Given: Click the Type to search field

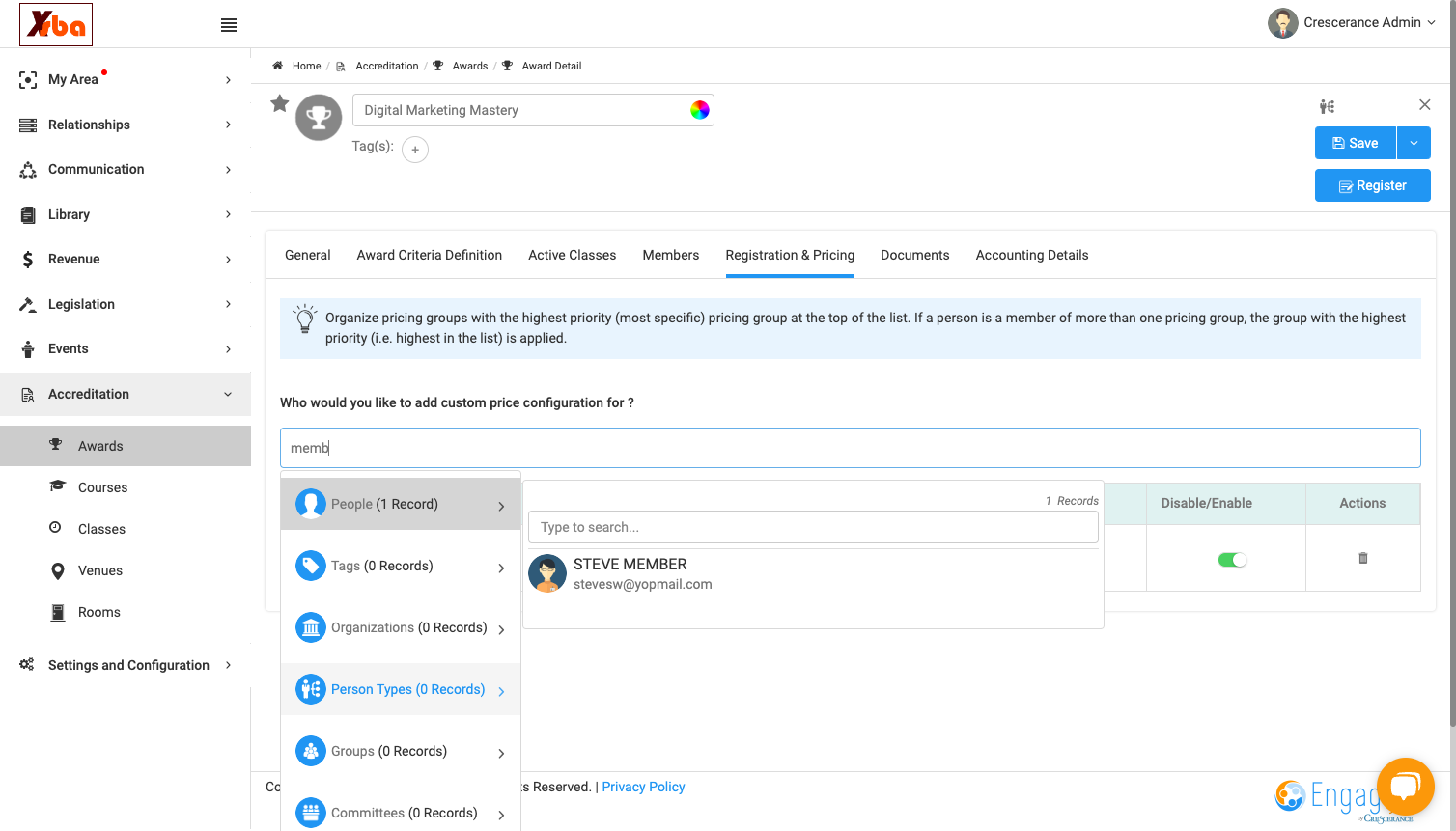Looking at the screenshot, I should (813, 527).
